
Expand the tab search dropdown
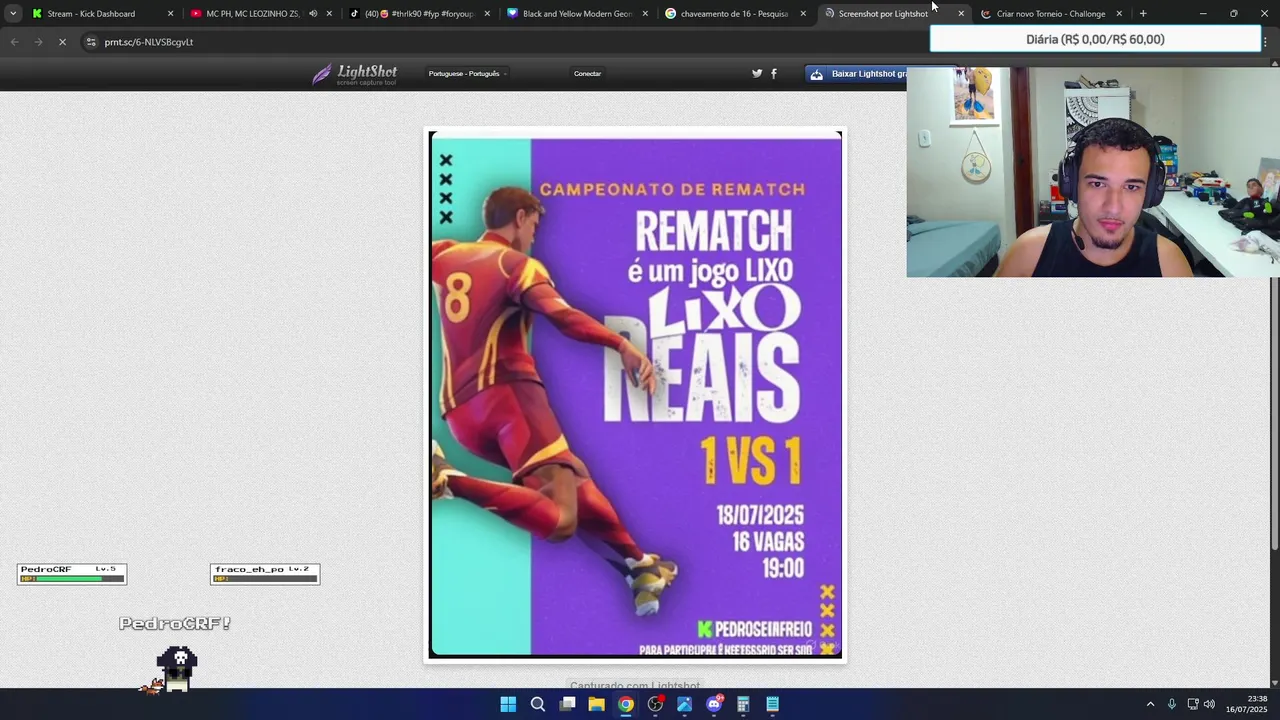(x=12, y=14)
